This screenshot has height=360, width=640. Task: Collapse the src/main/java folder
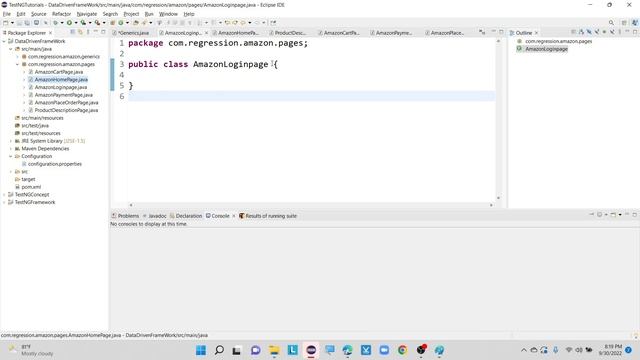[11, 49]
